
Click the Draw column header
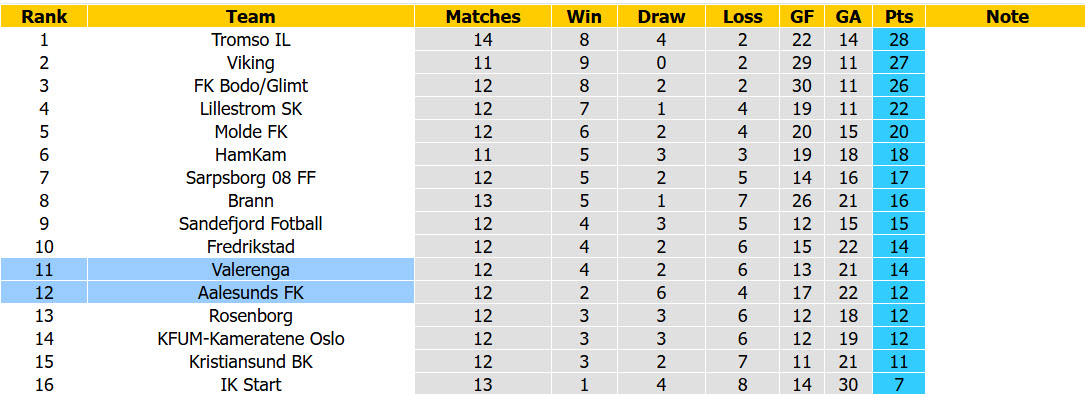tap(662, 17)
